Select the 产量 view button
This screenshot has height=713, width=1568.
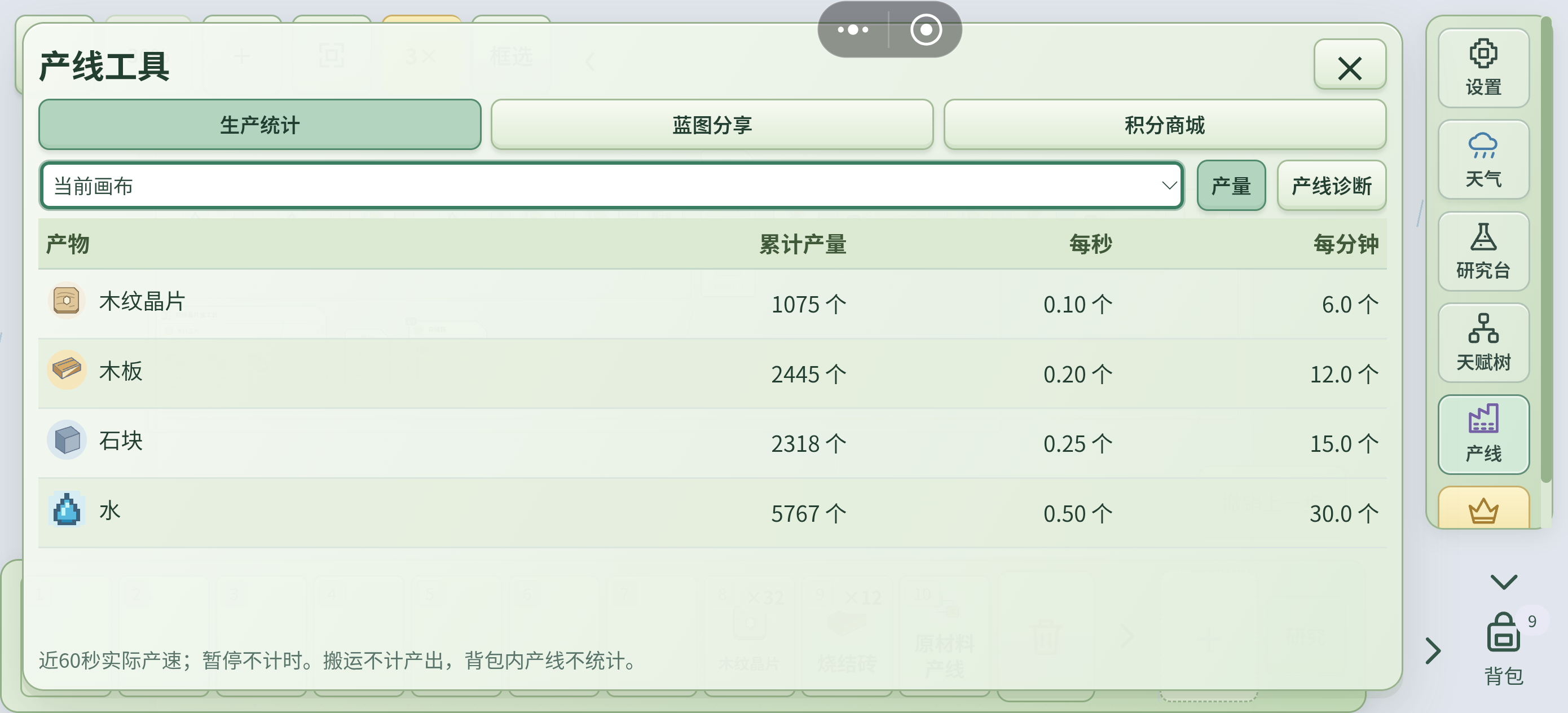[x=1231, y=186]
